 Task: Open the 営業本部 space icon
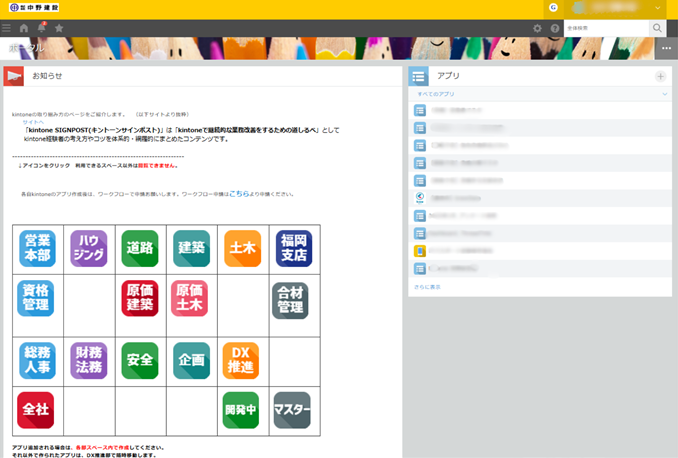(x=37, y=249)
